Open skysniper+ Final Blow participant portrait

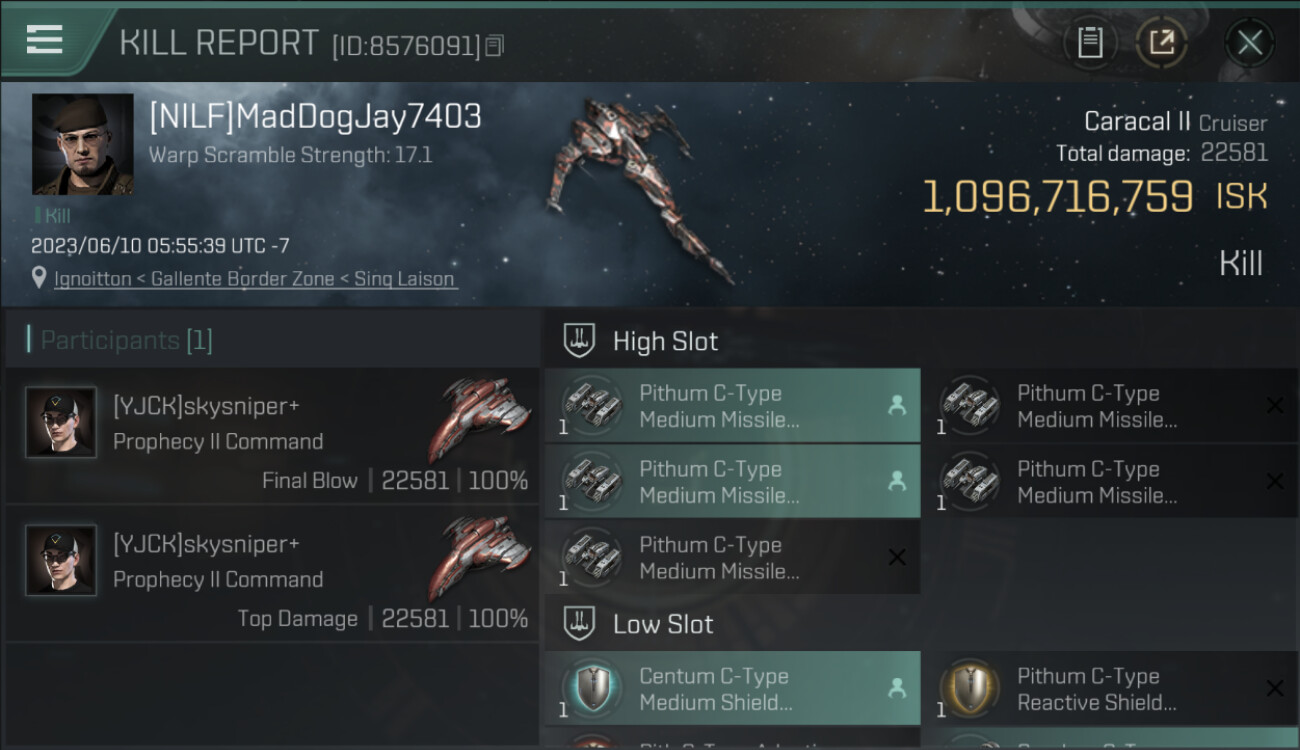61,423
